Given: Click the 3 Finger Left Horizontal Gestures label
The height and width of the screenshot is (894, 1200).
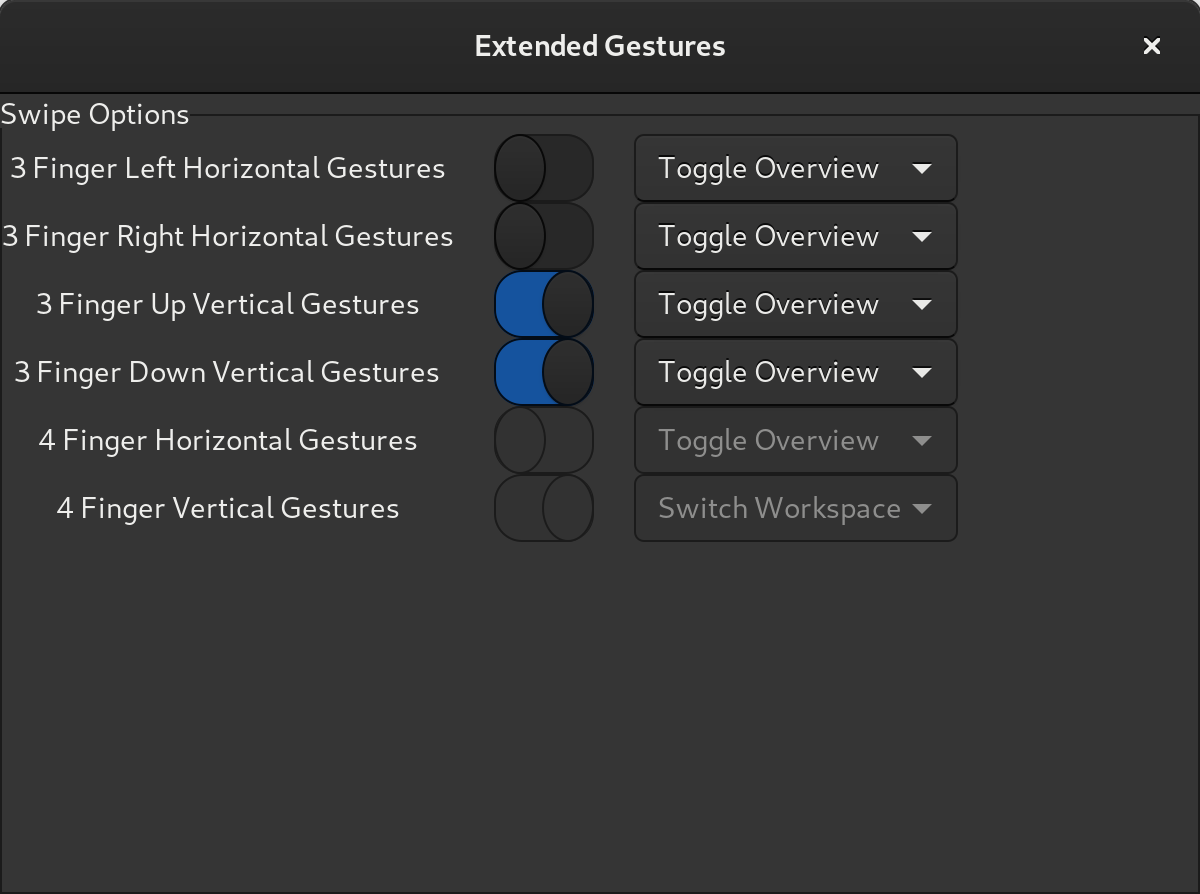Looking at the screenshot, I should pyautogui.click(x=228, y=168).
